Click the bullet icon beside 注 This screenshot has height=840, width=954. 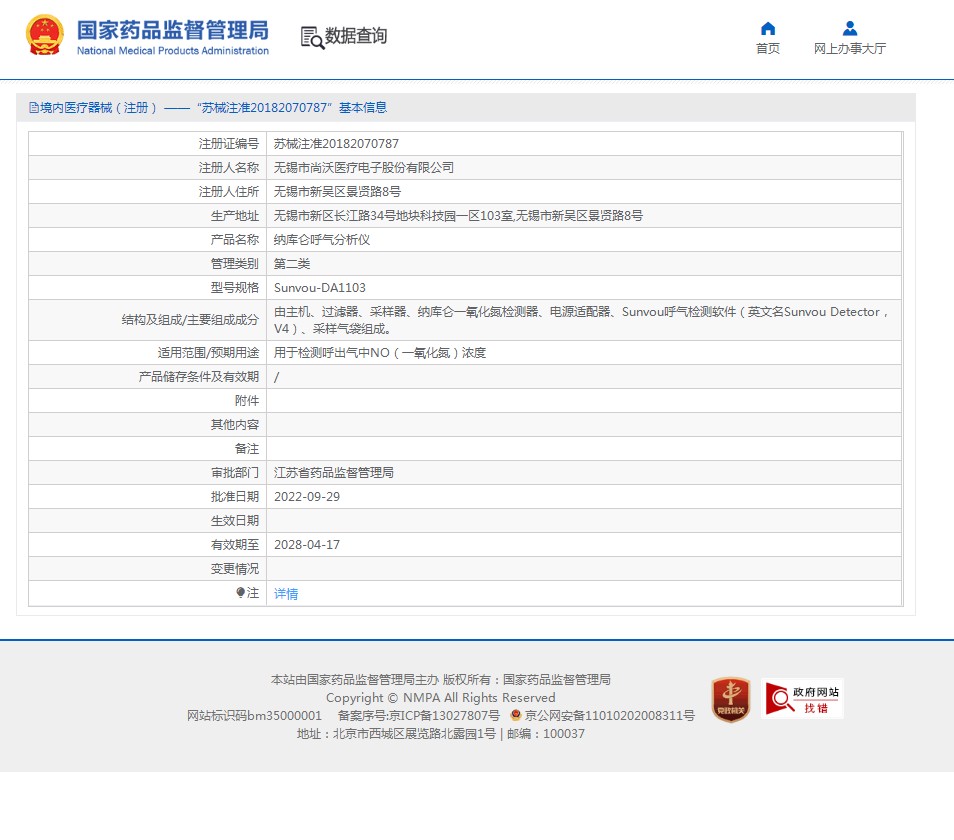coord(241,593)
